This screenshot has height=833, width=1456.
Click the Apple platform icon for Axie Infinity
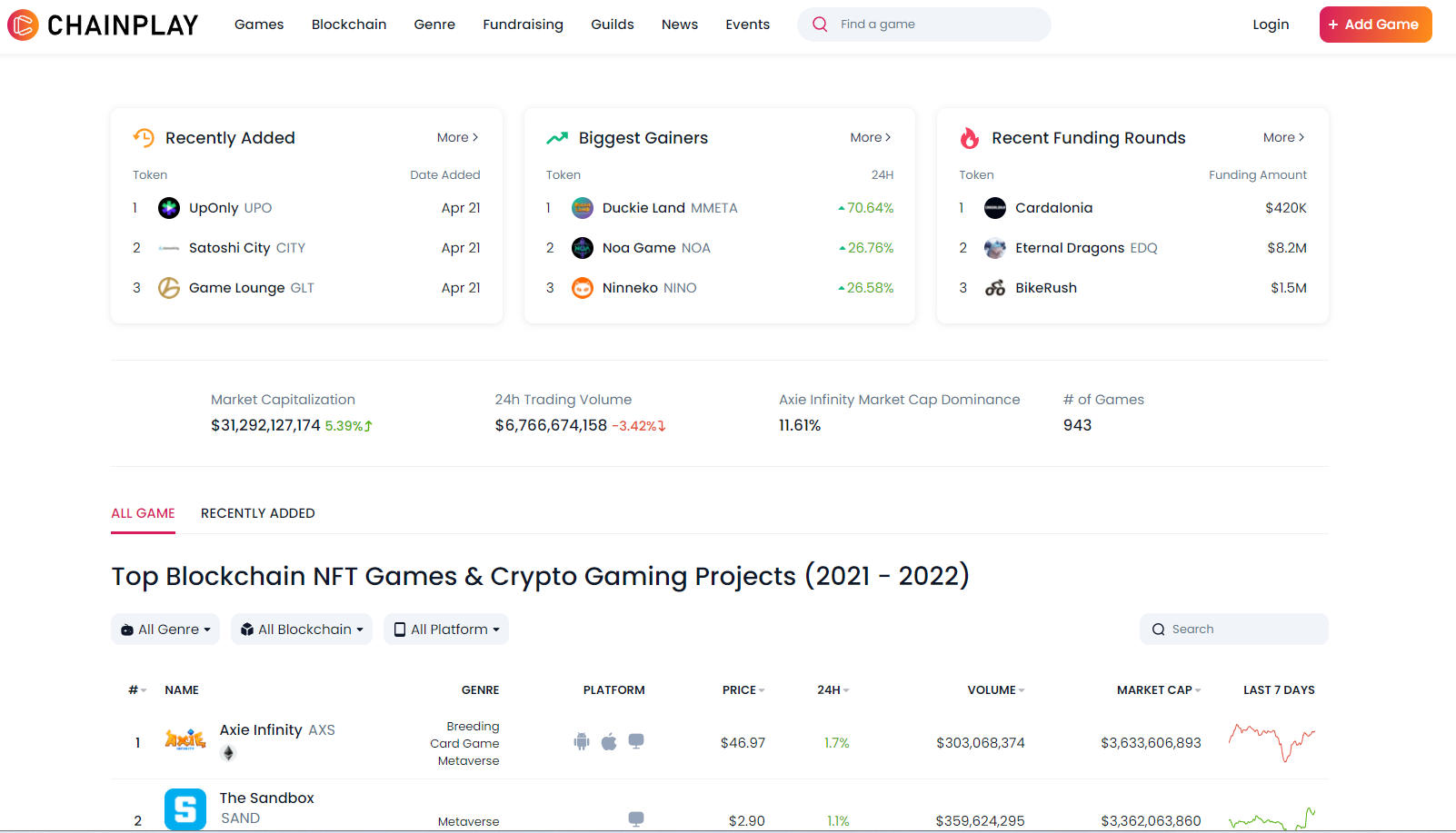tap(609, 742)
